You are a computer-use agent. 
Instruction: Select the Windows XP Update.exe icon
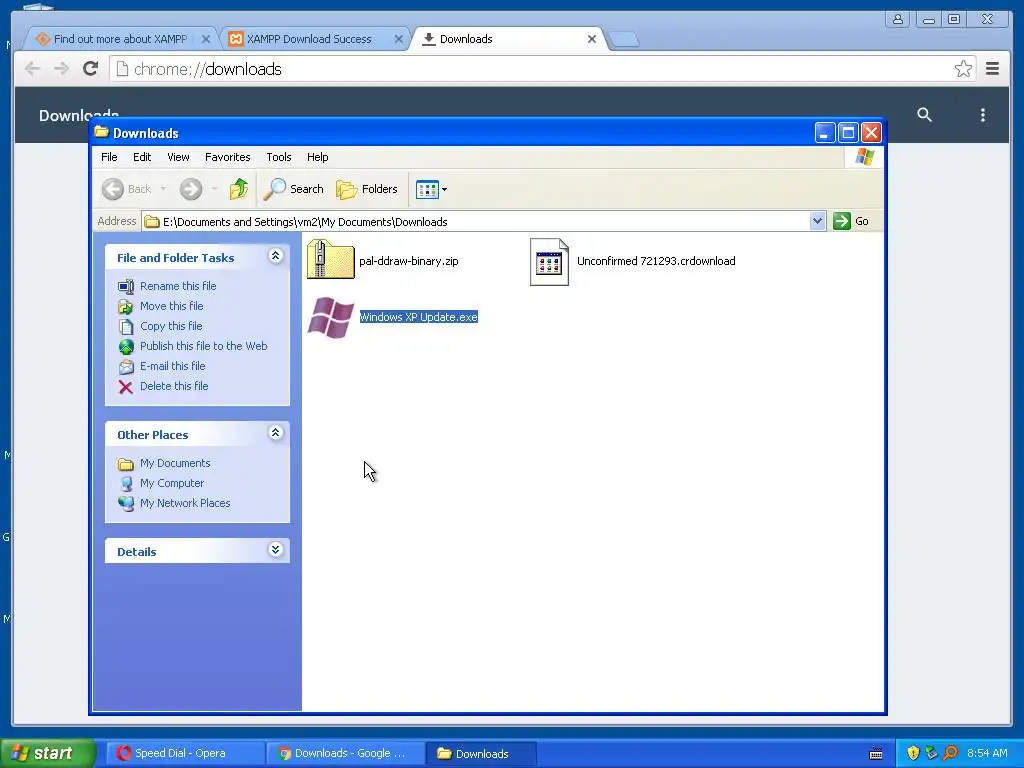pyautogui.click(x=330, y=317)
